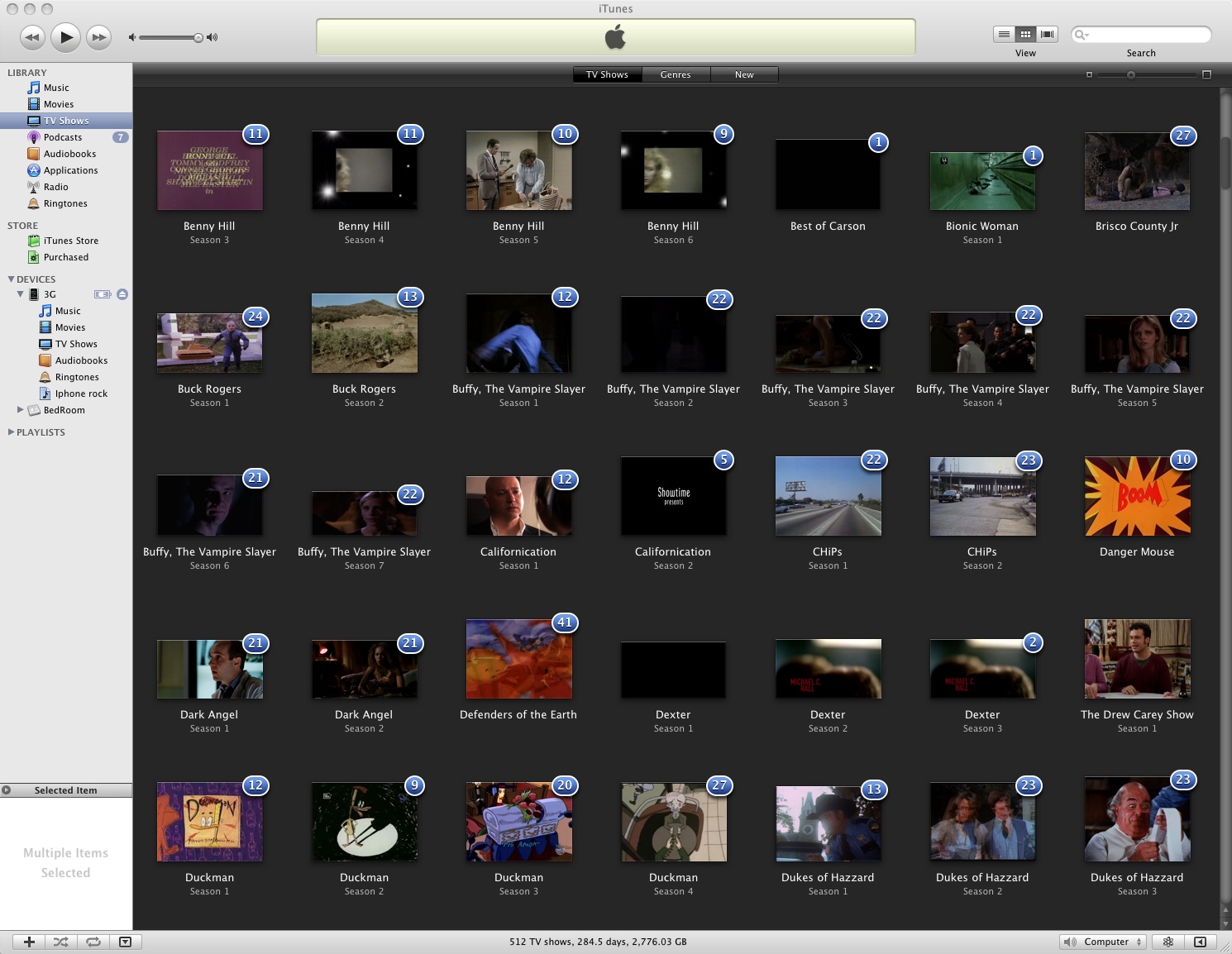Image resolution: width=1232 pixels, height=954 pixels.
Task: Adjust the artwork size slider
Action: pos(1131,74)
